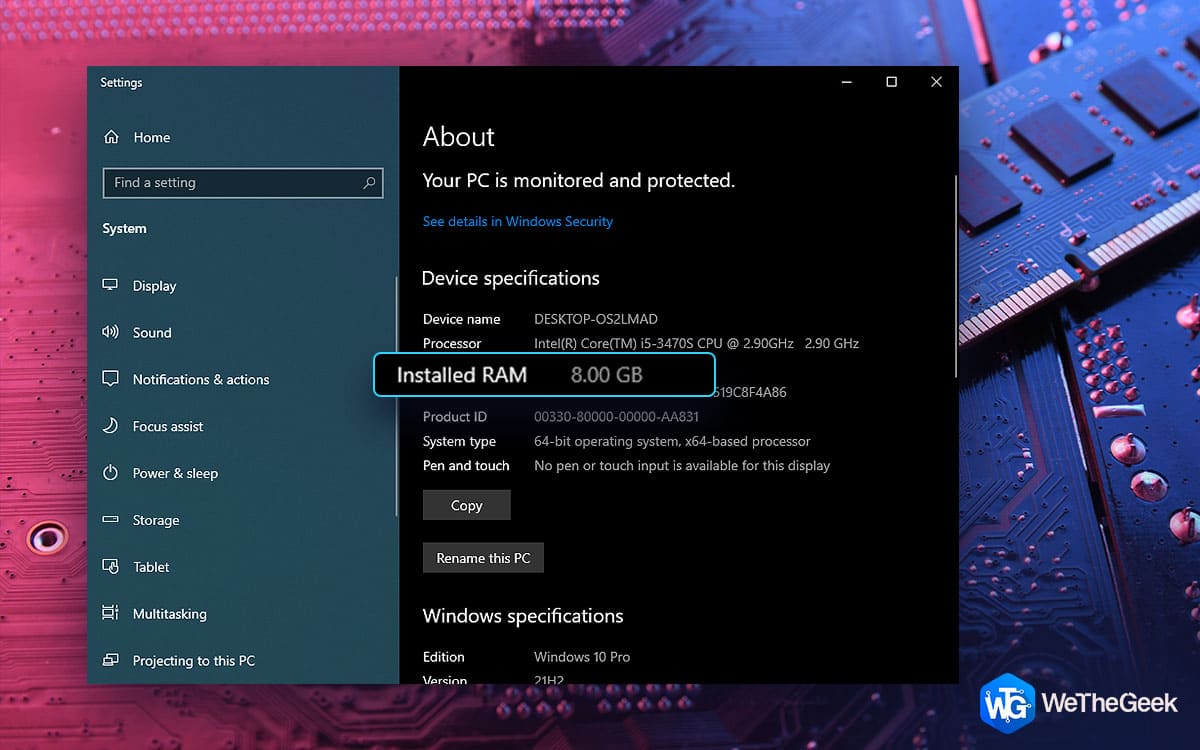Viewport: 1200px width, 750px height.
Task: Click the System section label
Action: point(124,229)
